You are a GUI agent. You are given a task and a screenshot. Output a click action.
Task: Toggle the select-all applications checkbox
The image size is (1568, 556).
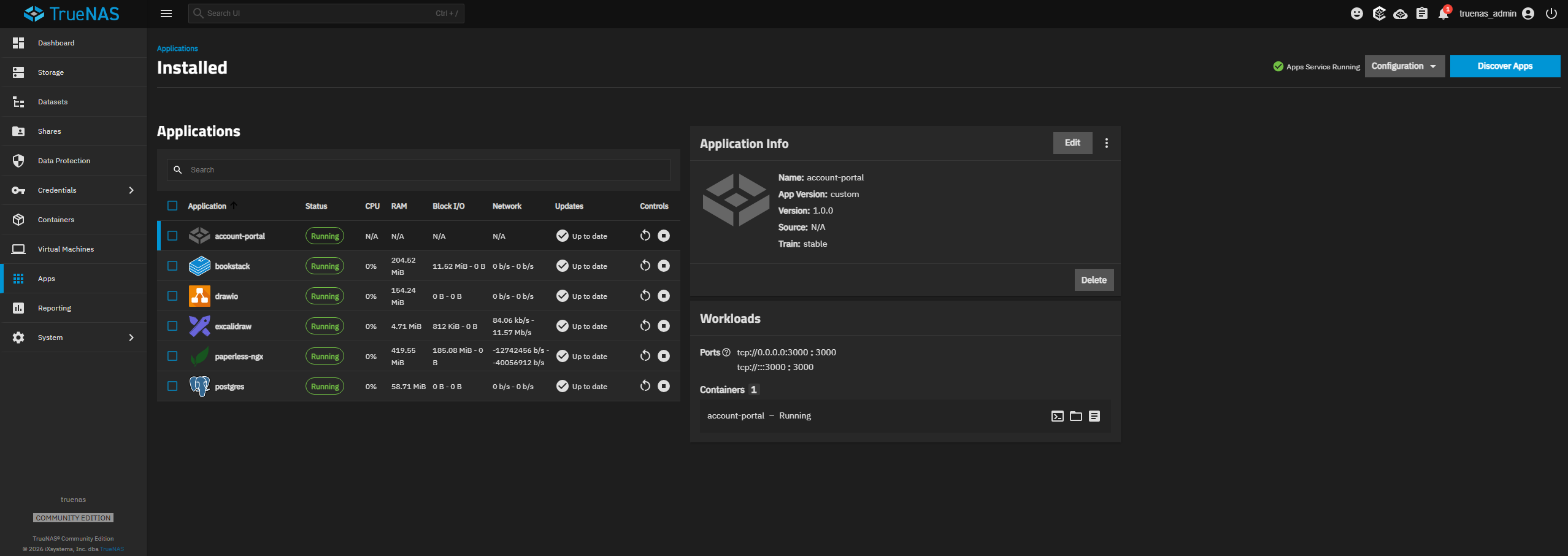pyautogui.click(x=172, y=206)
